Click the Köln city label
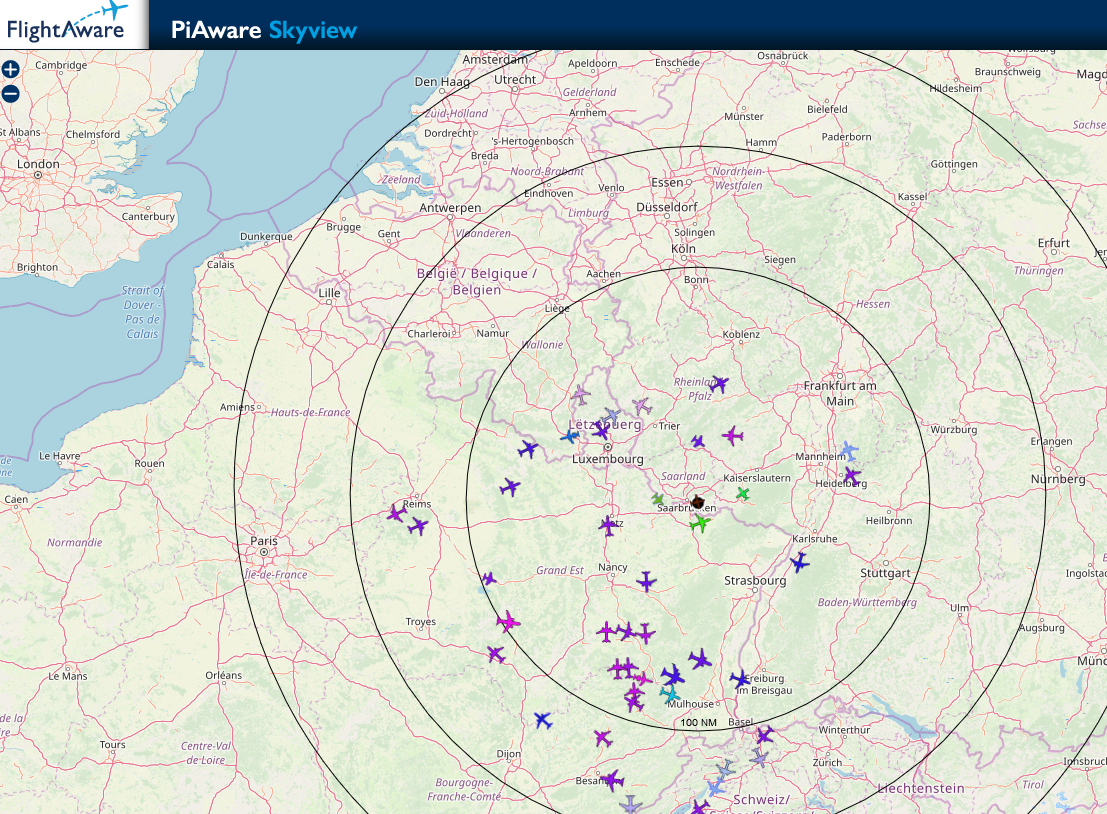This screenshot has width=1107, height=814. [683, 249]
